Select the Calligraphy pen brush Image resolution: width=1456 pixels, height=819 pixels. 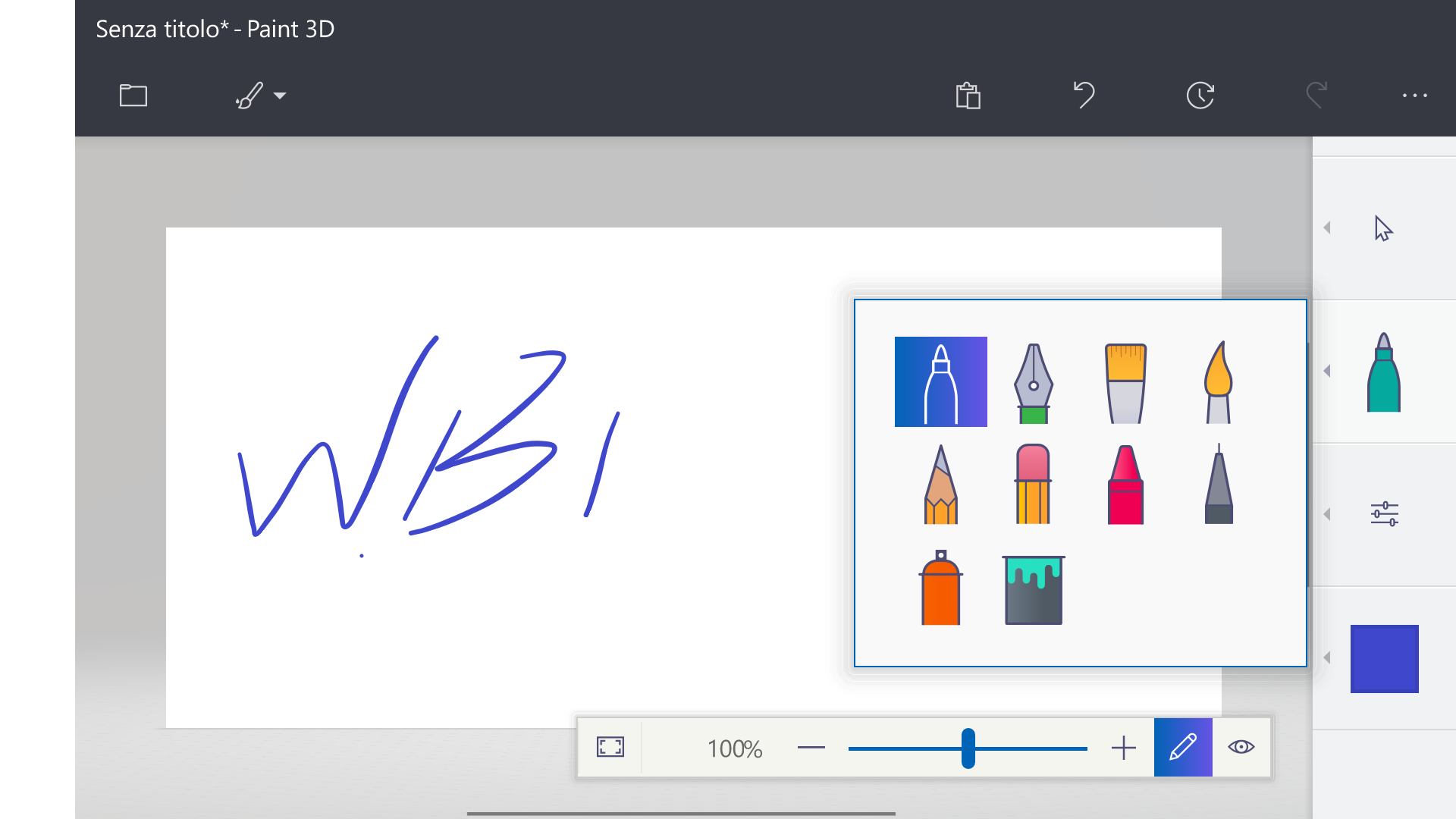point(1033,383)
